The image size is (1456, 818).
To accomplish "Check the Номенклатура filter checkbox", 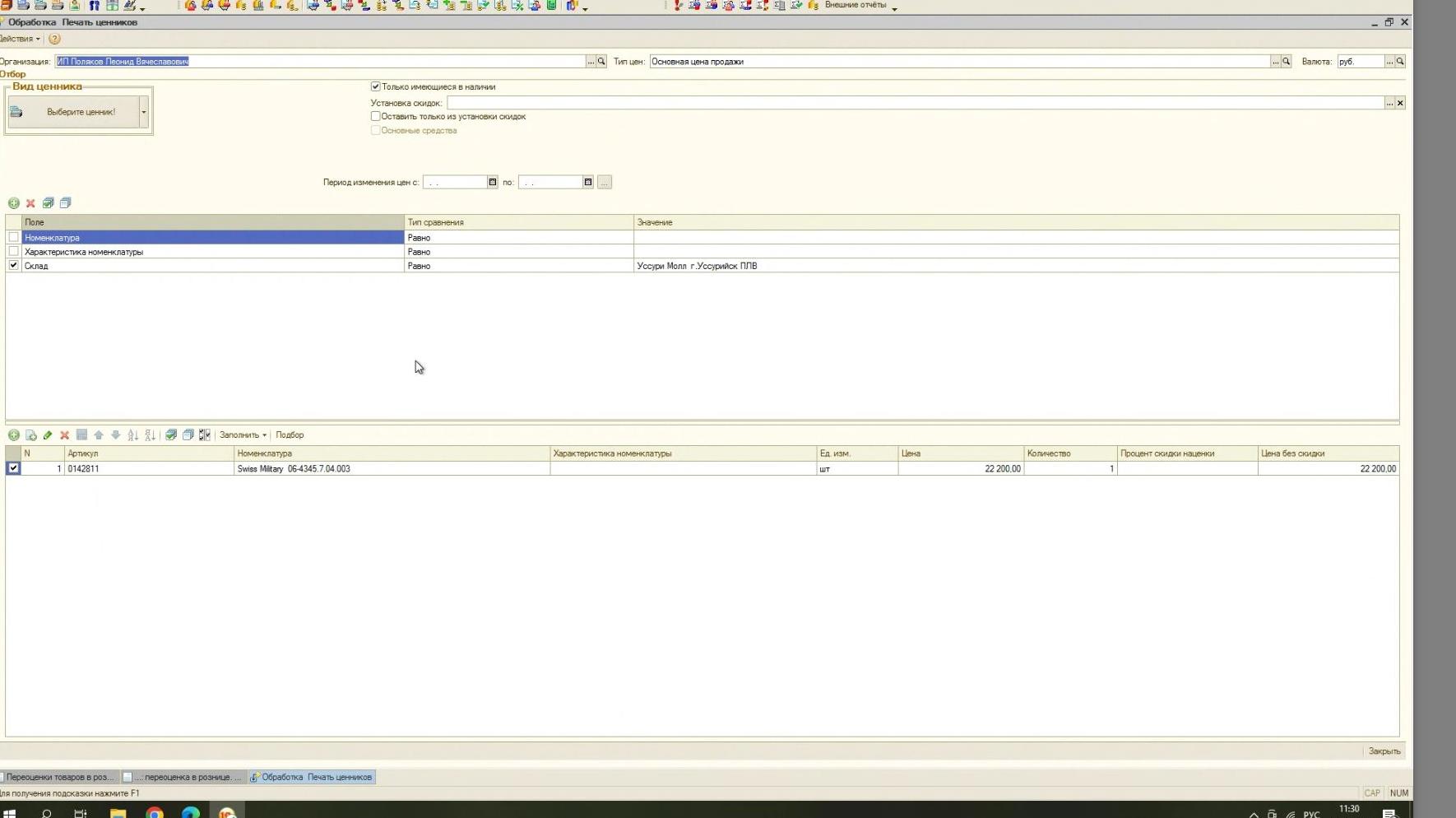I will point(13,237).
